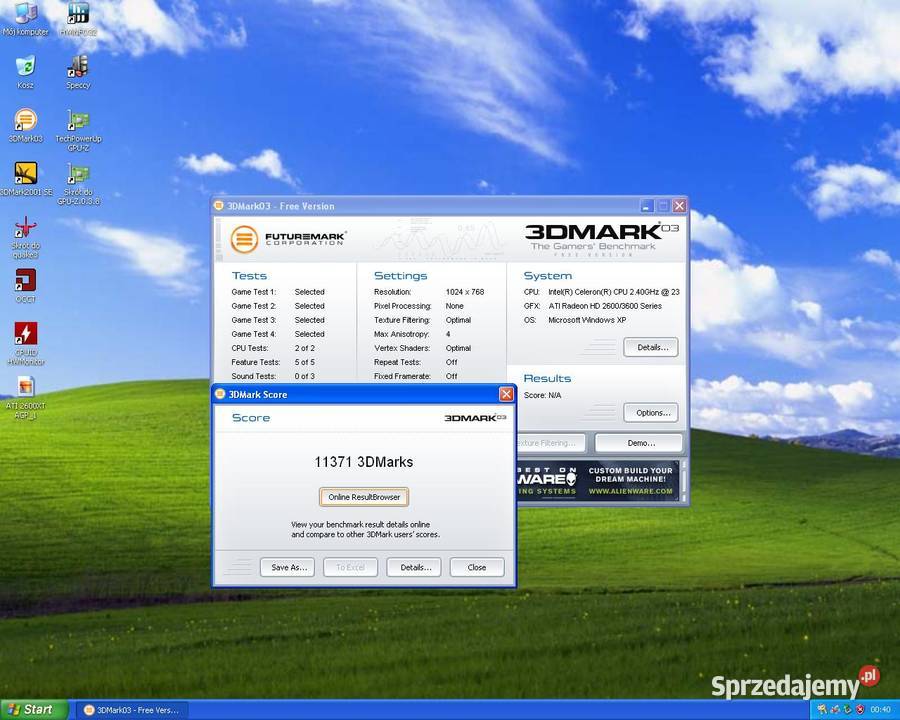
Task: Click the 3DMARK03 logo in main window
Action: 602,239
